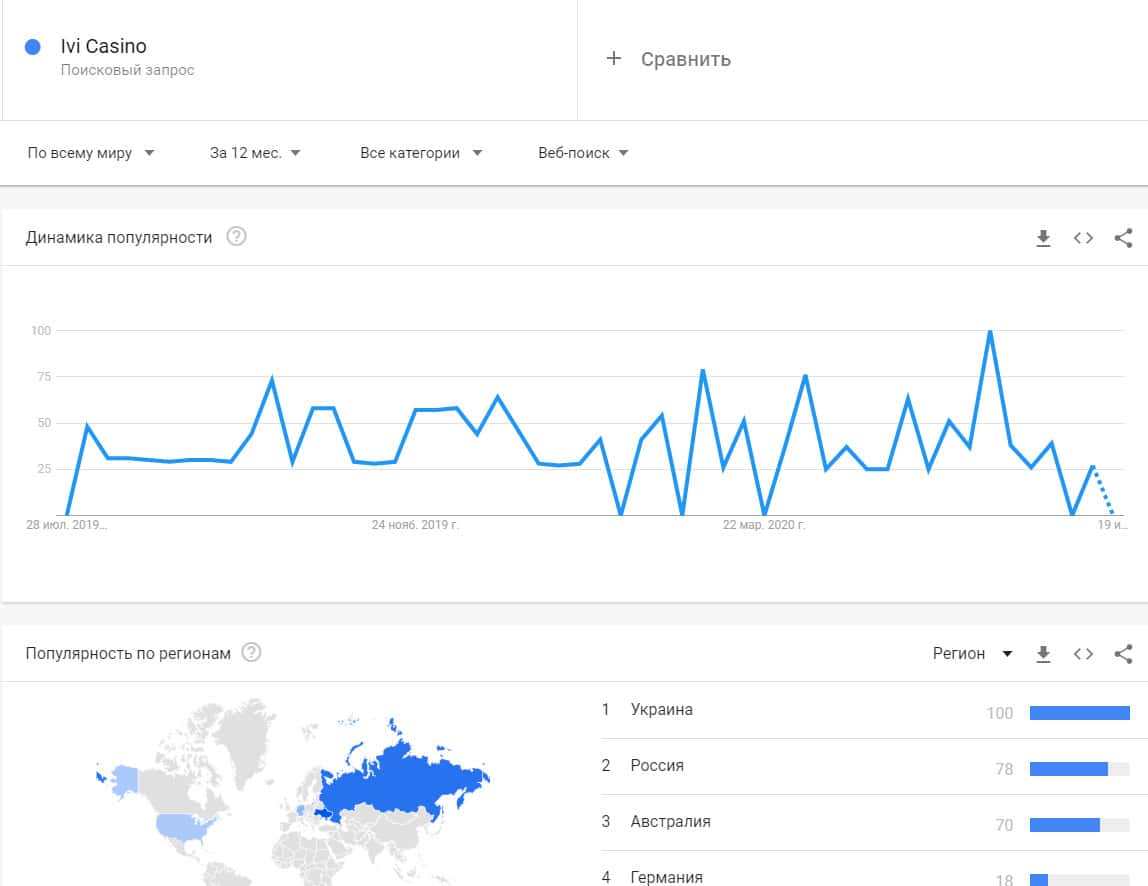Screen dimensions: 1148x886
Task: Share the regional popularity section
Action: point(1123,654)
